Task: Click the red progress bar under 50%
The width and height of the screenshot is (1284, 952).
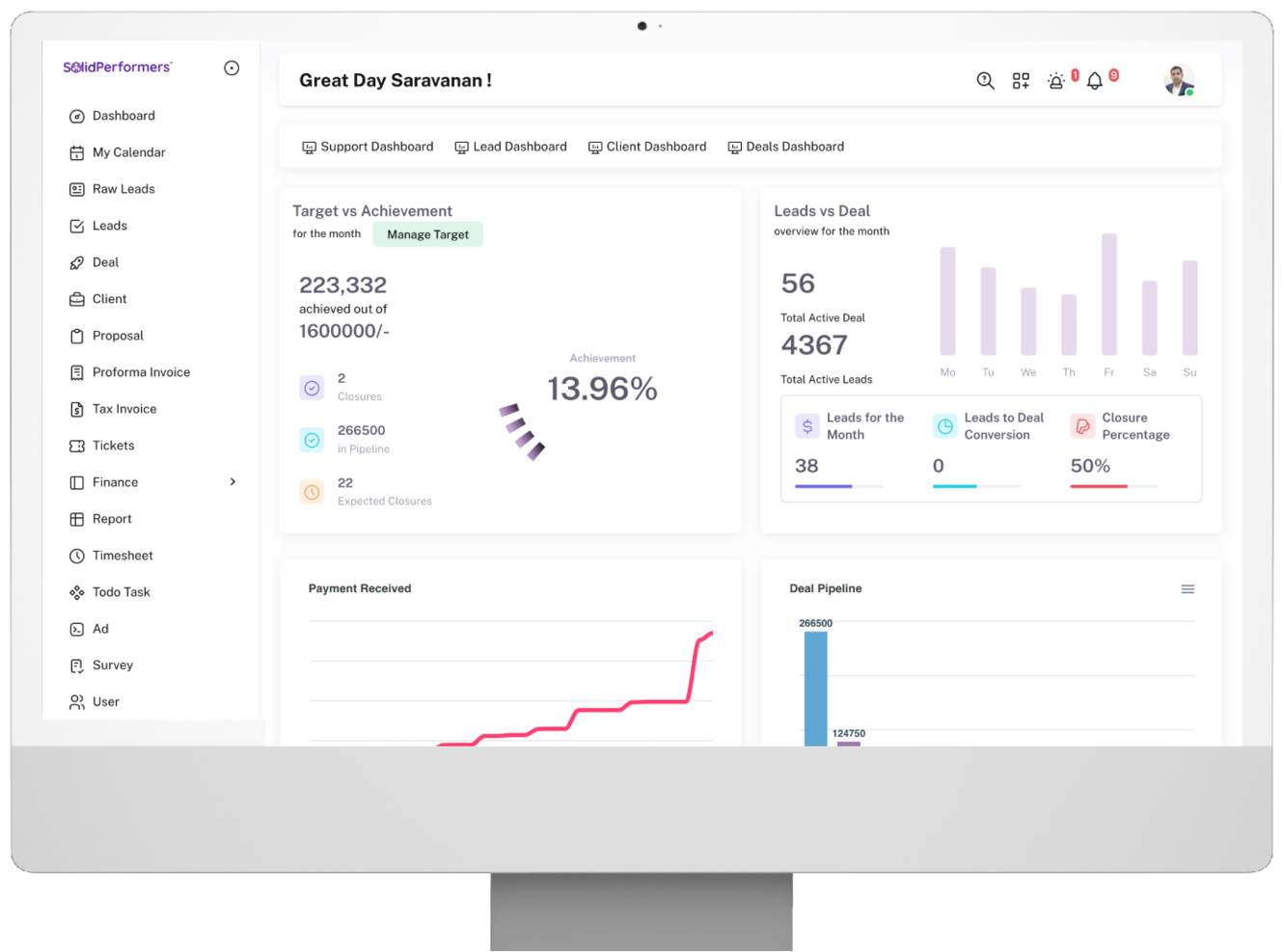Action: click(1099, 486)
